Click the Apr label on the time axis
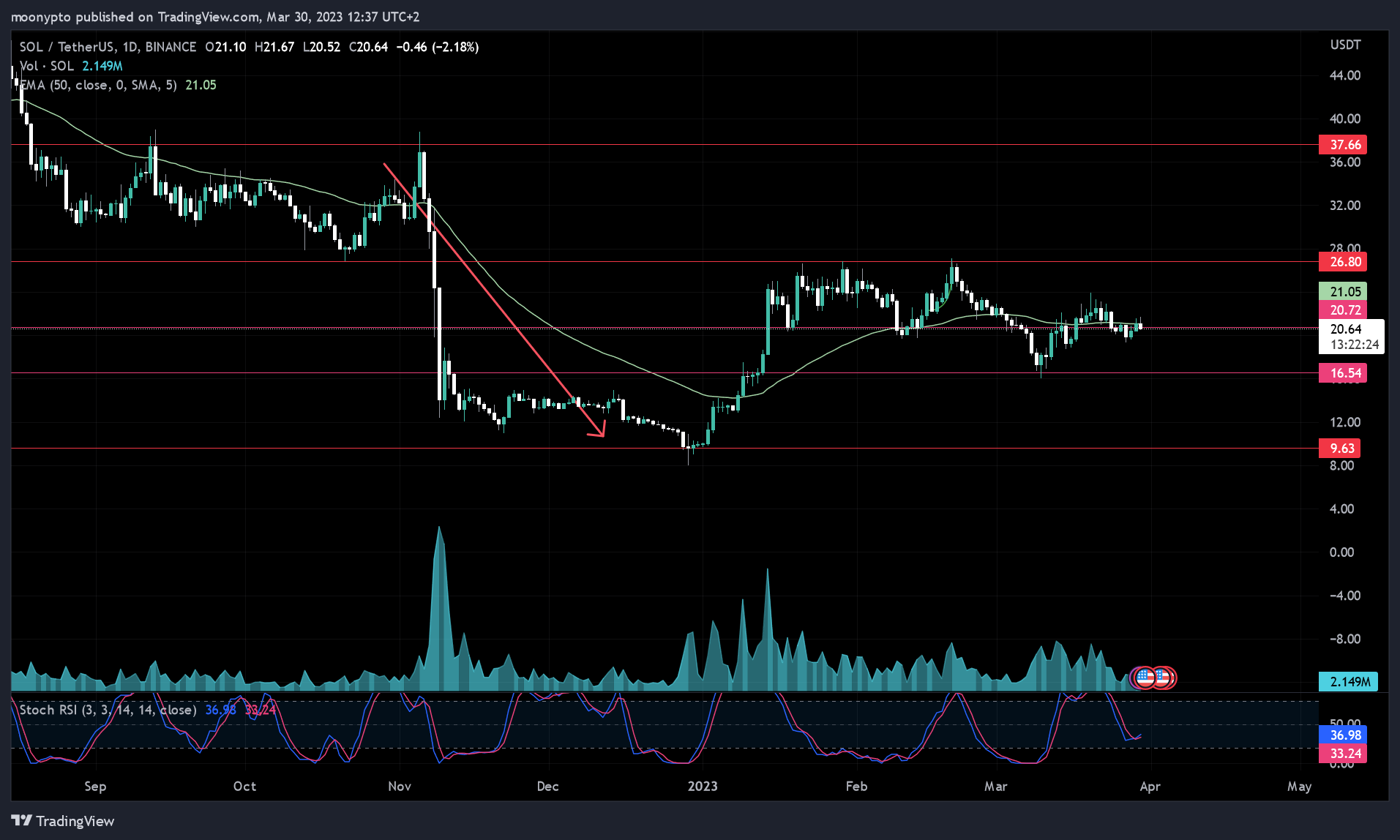Viewport: 1400px width, 840px height. [1150, 787]
